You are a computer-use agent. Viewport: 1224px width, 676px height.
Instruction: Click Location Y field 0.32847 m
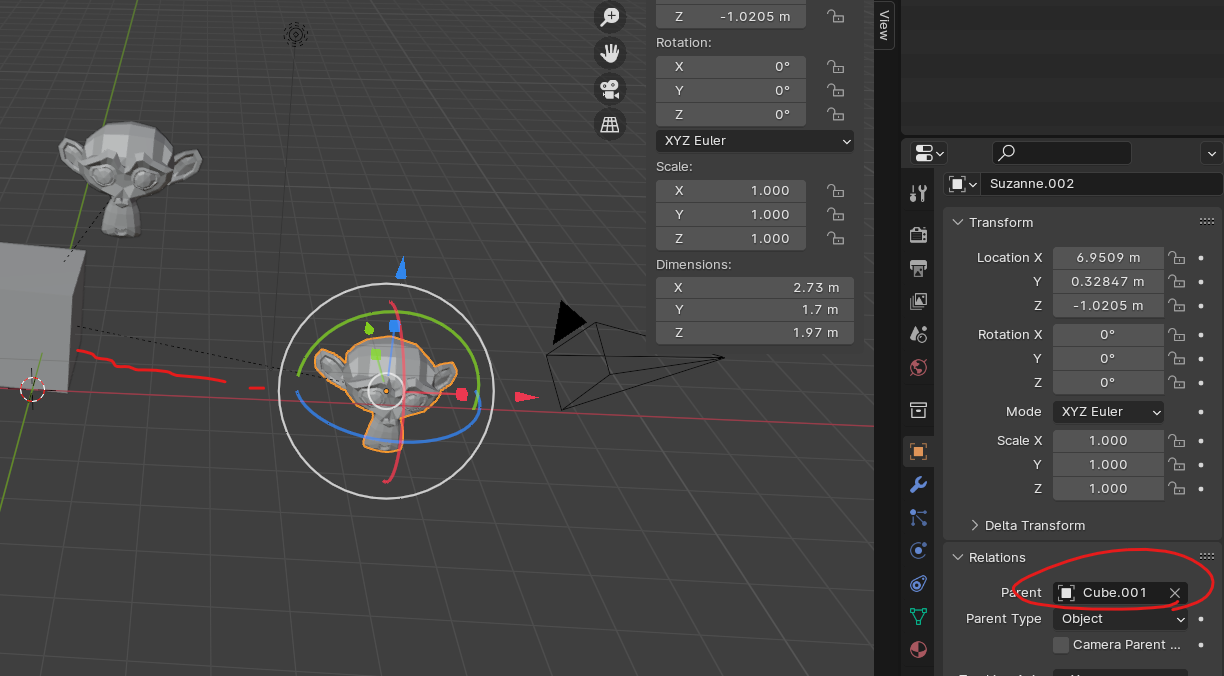[1108, 282]
